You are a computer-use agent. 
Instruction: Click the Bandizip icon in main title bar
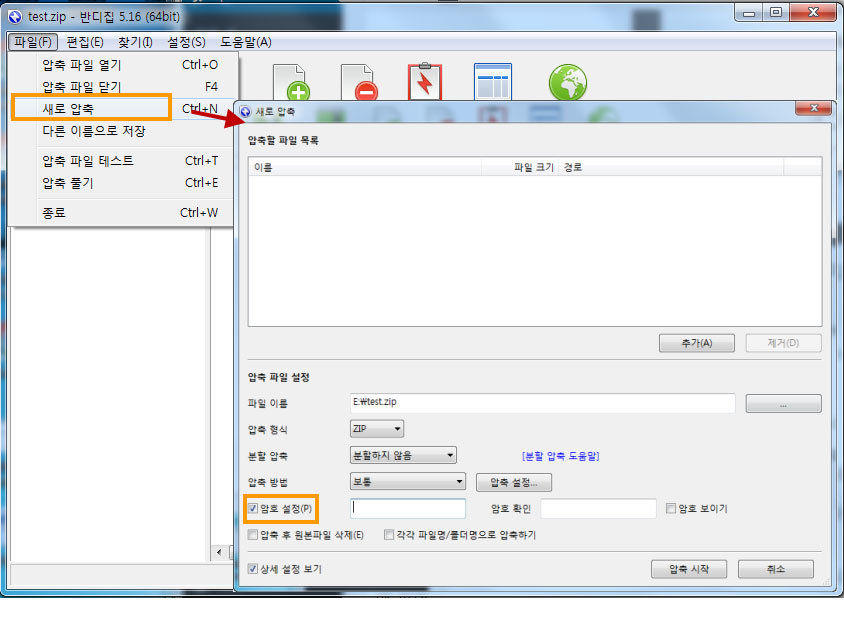[x=15, y=17]
